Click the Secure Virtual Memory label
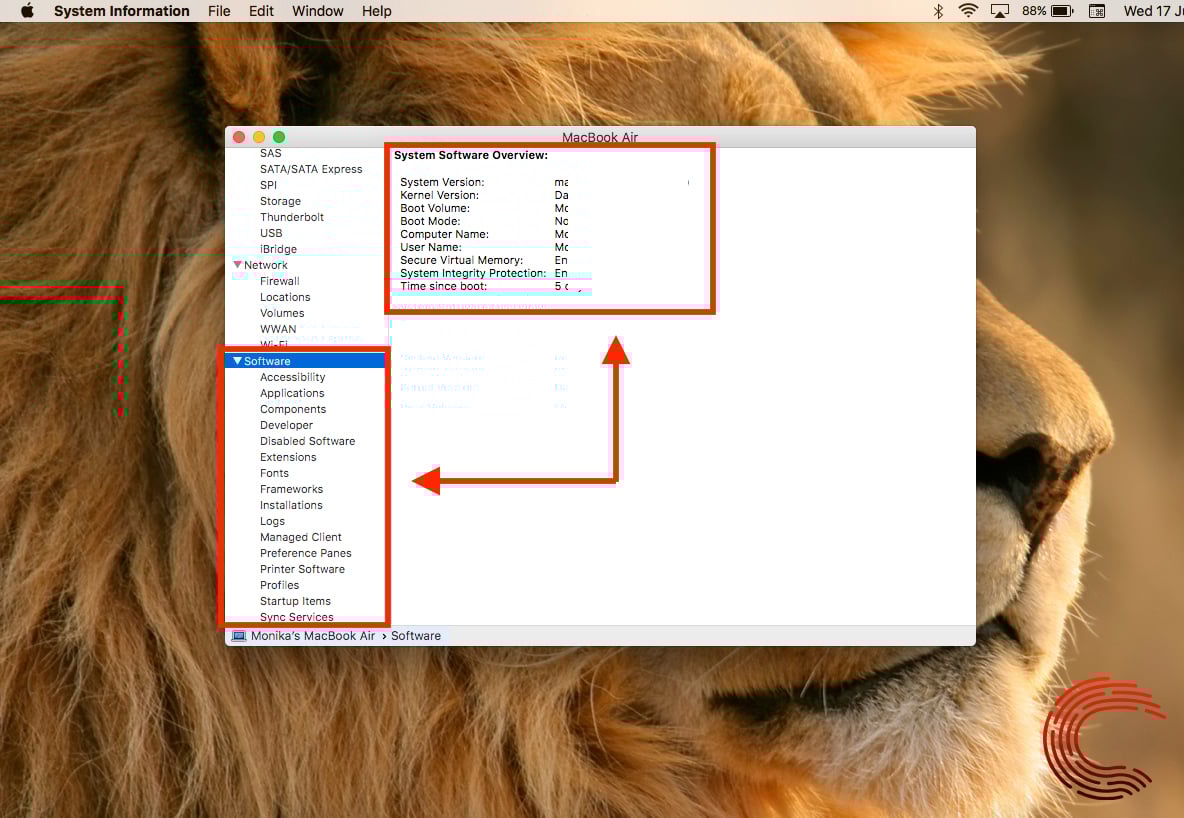Image resolution: width=1184 pixels, height=818 pixels. pos(461,261)
